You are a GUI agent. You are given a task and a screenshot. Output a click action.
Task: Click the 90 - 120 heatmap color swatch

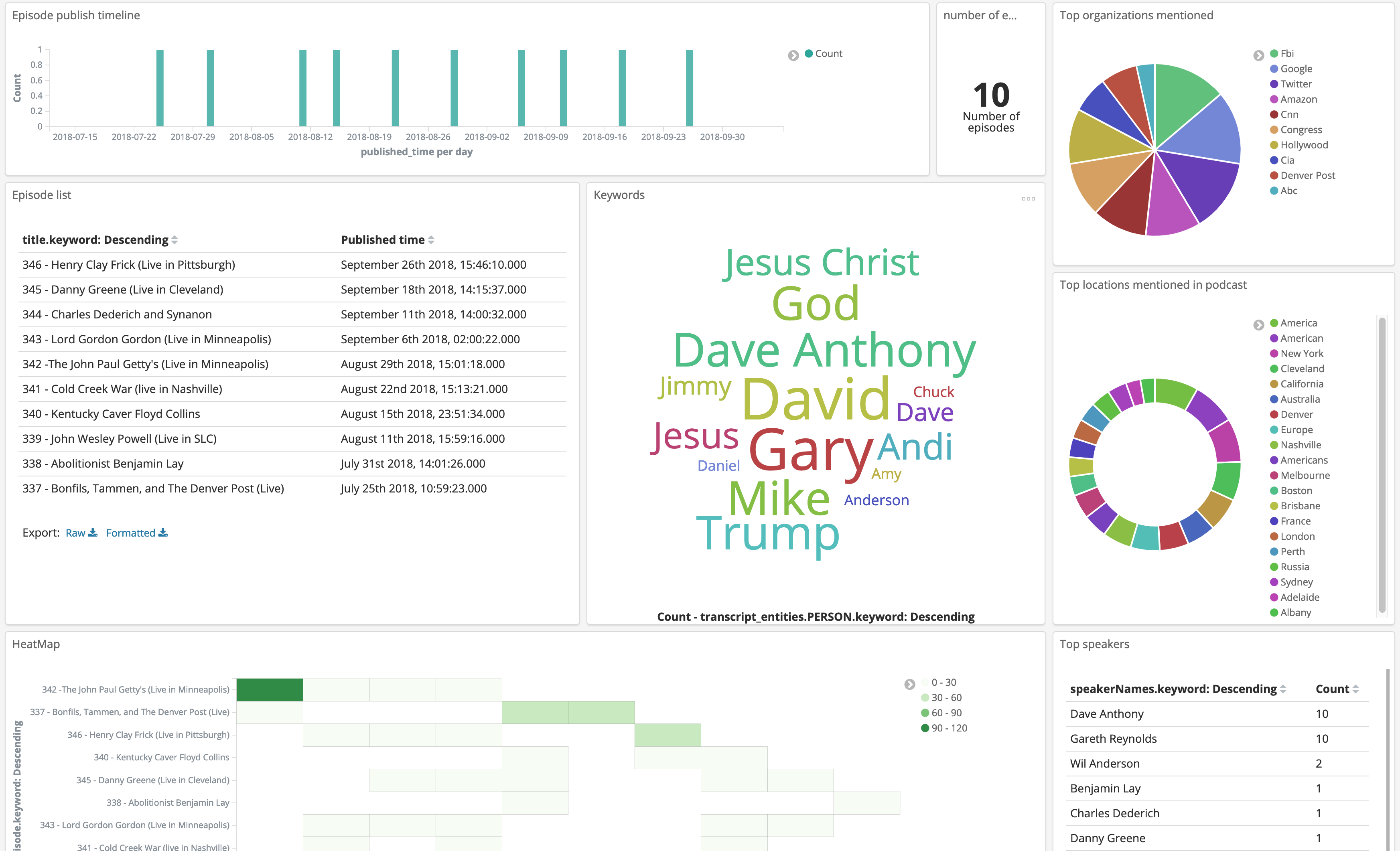pyautogui.click(x=925, y=728)
